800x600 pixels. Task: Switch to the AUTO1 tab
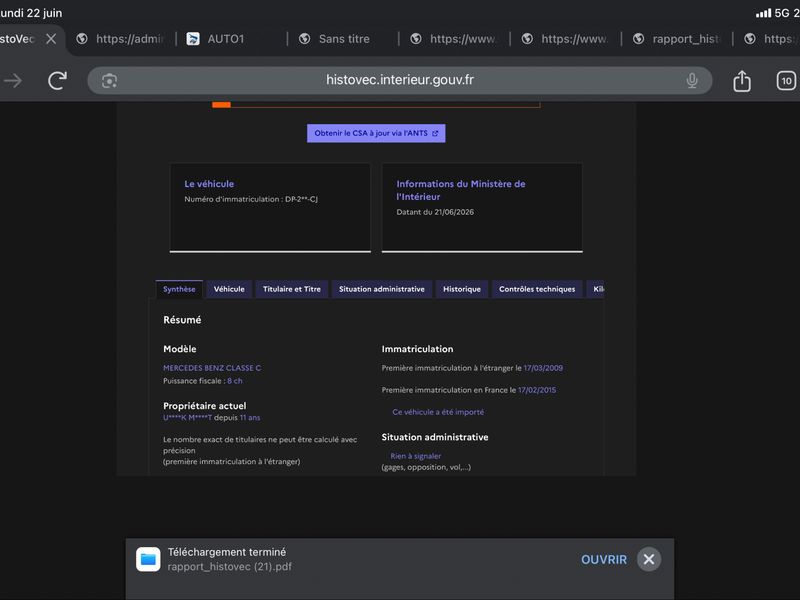pos(225,39)
